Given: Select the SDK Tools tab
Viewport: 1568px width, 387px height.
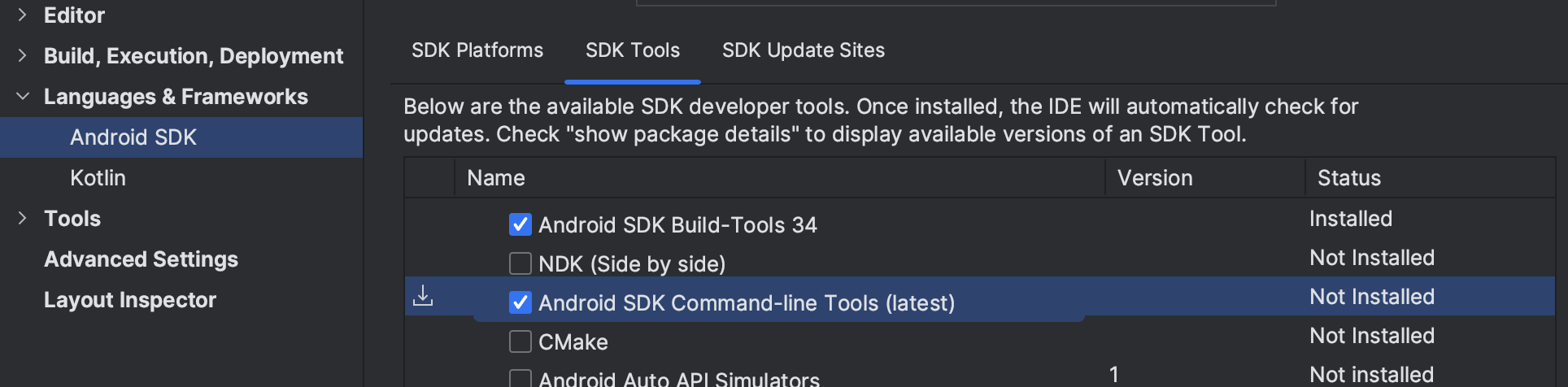Looking at the screenshot, I should (632, 50).
